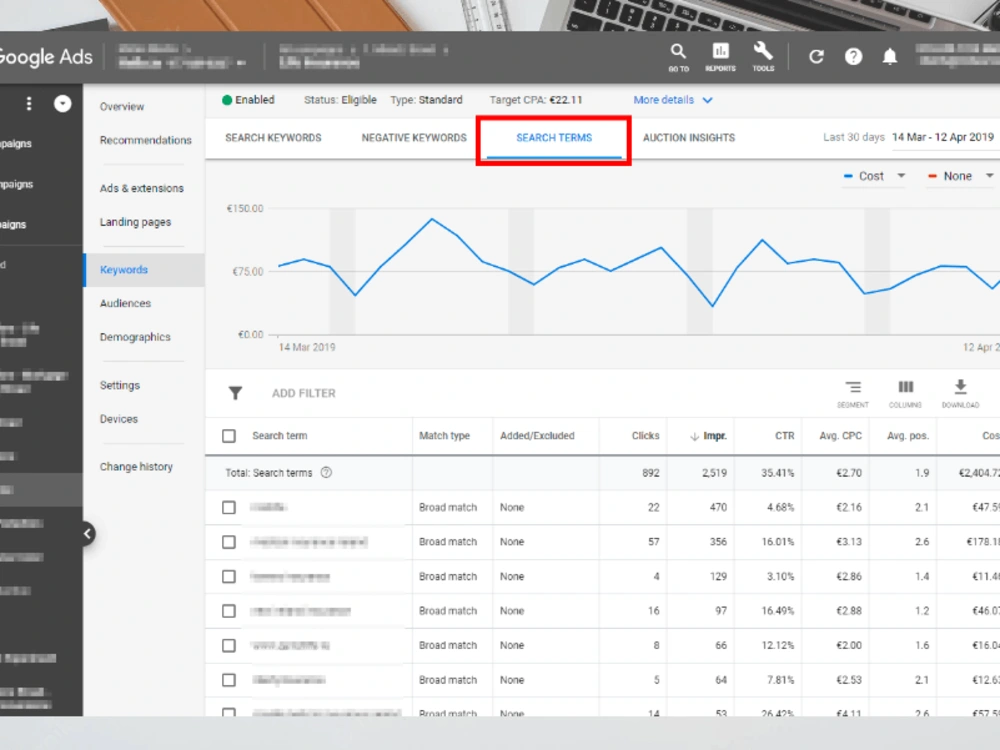Open the Go To search icon
The width and height of the screenshot is (1000, 750).
click(679, 56)
